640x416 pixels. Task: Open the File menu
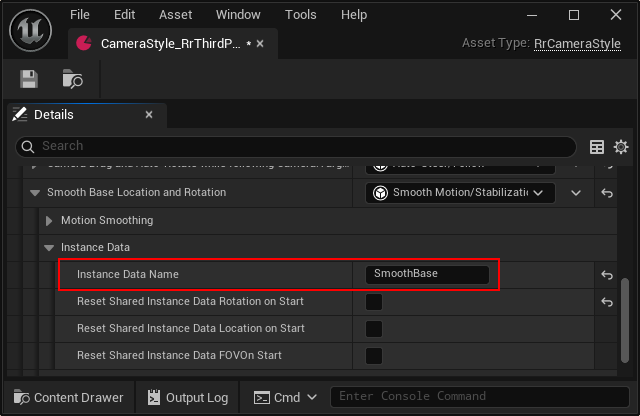(x=80, y=15)
